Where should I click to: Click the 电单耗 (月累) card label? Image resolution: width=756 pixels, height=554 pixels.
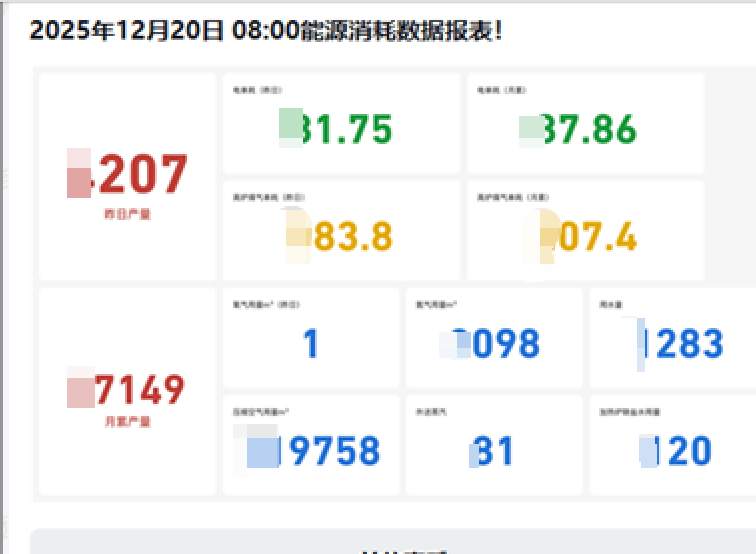[502, 90]
